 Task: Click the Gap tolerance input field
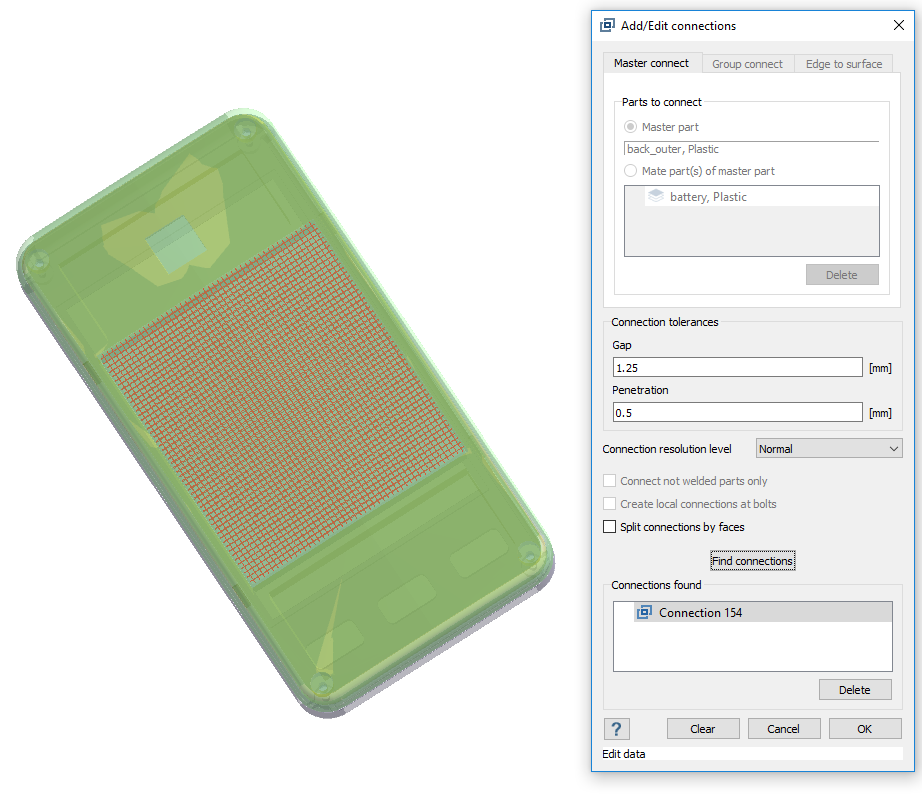737,368
